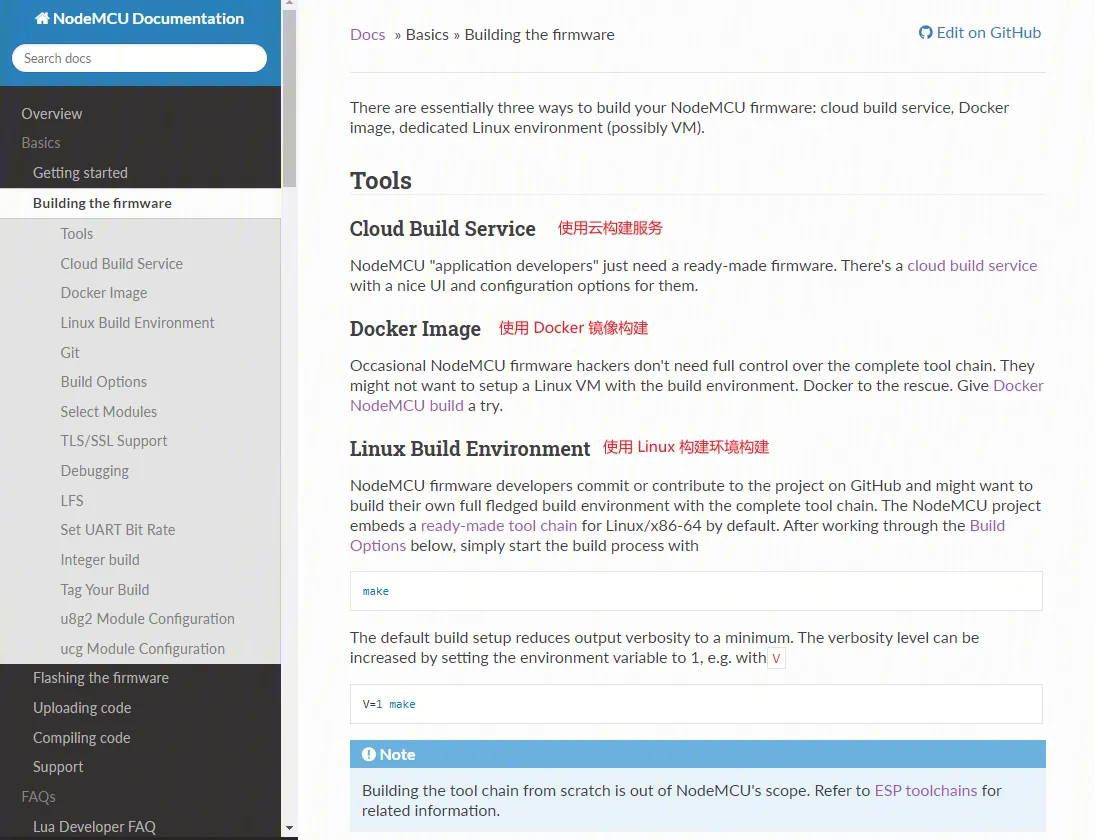Open Lua Developer FAQ page

(x=94, y=827)
